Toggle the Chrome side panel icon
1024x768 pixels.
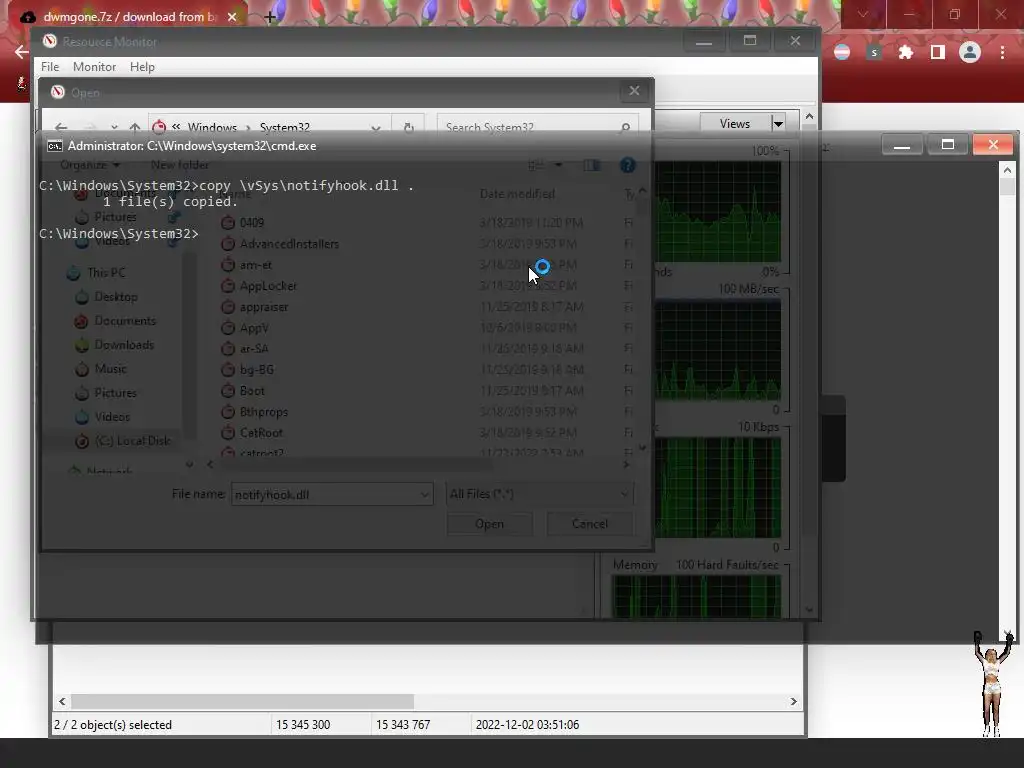938,52
